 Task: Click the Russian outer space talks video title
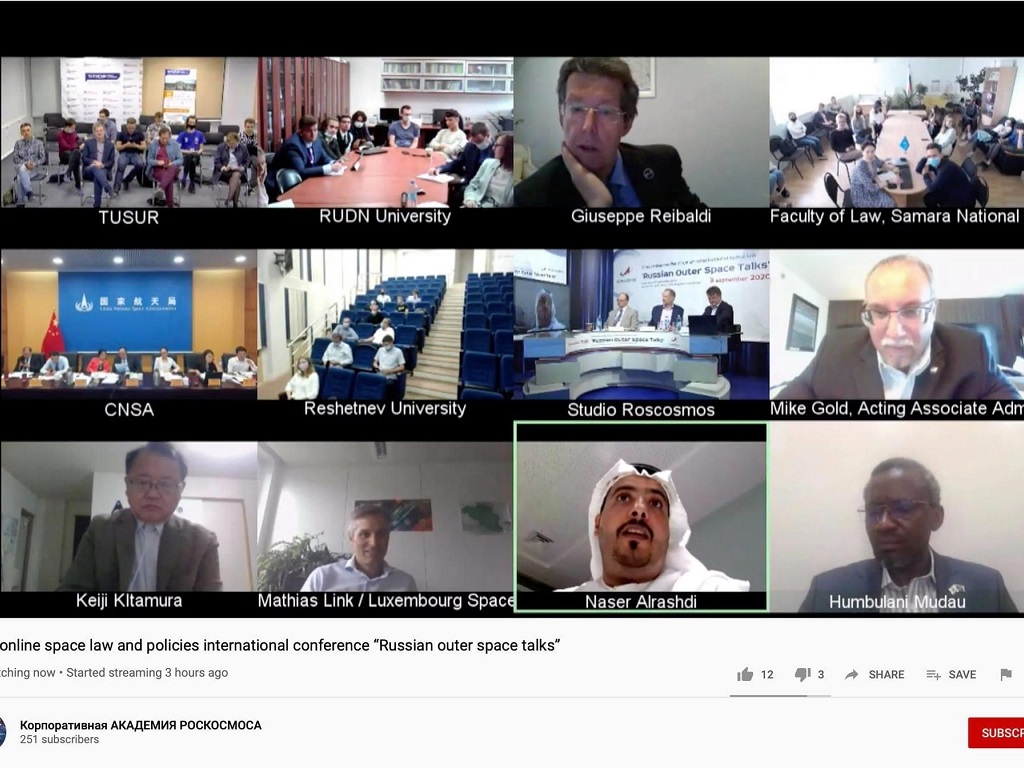click(280, 645)
